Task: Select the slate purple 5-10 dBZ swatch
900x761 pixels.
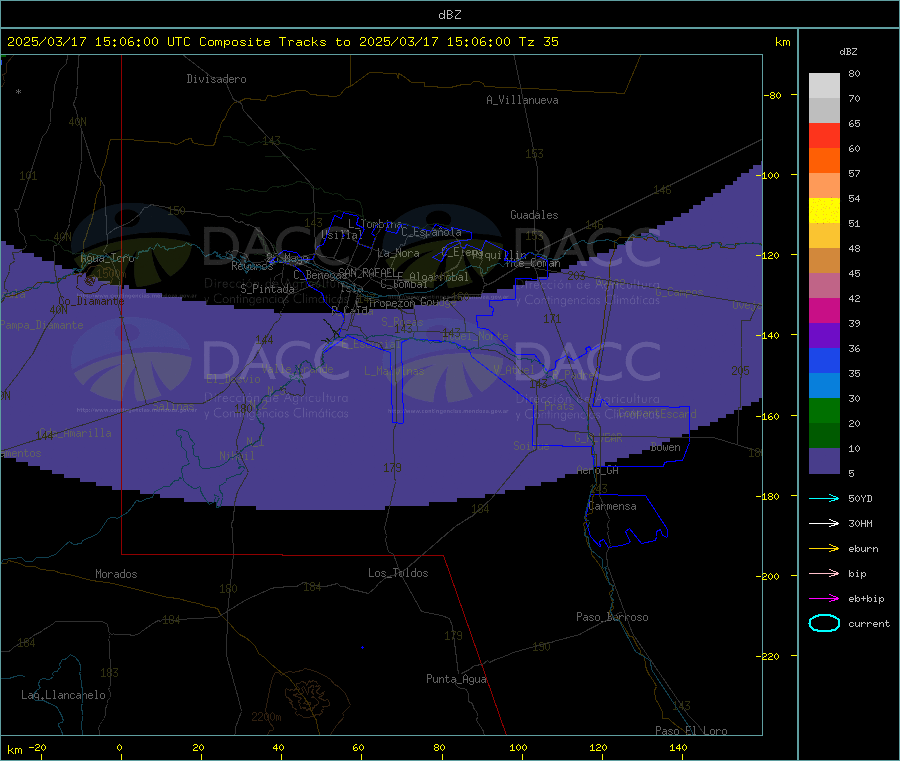Action: (824, 461)
